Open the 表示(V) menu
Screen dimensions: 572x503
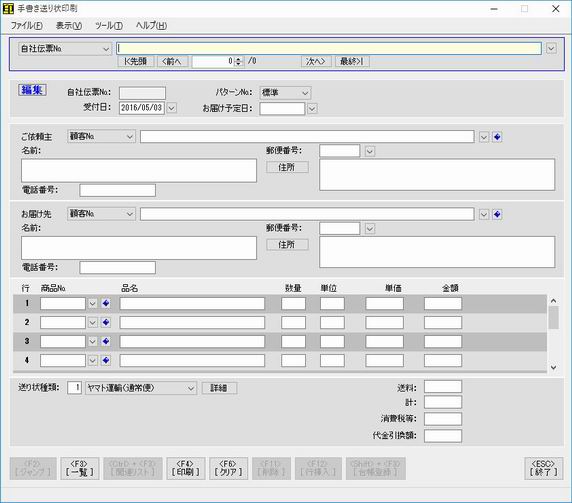69,26
